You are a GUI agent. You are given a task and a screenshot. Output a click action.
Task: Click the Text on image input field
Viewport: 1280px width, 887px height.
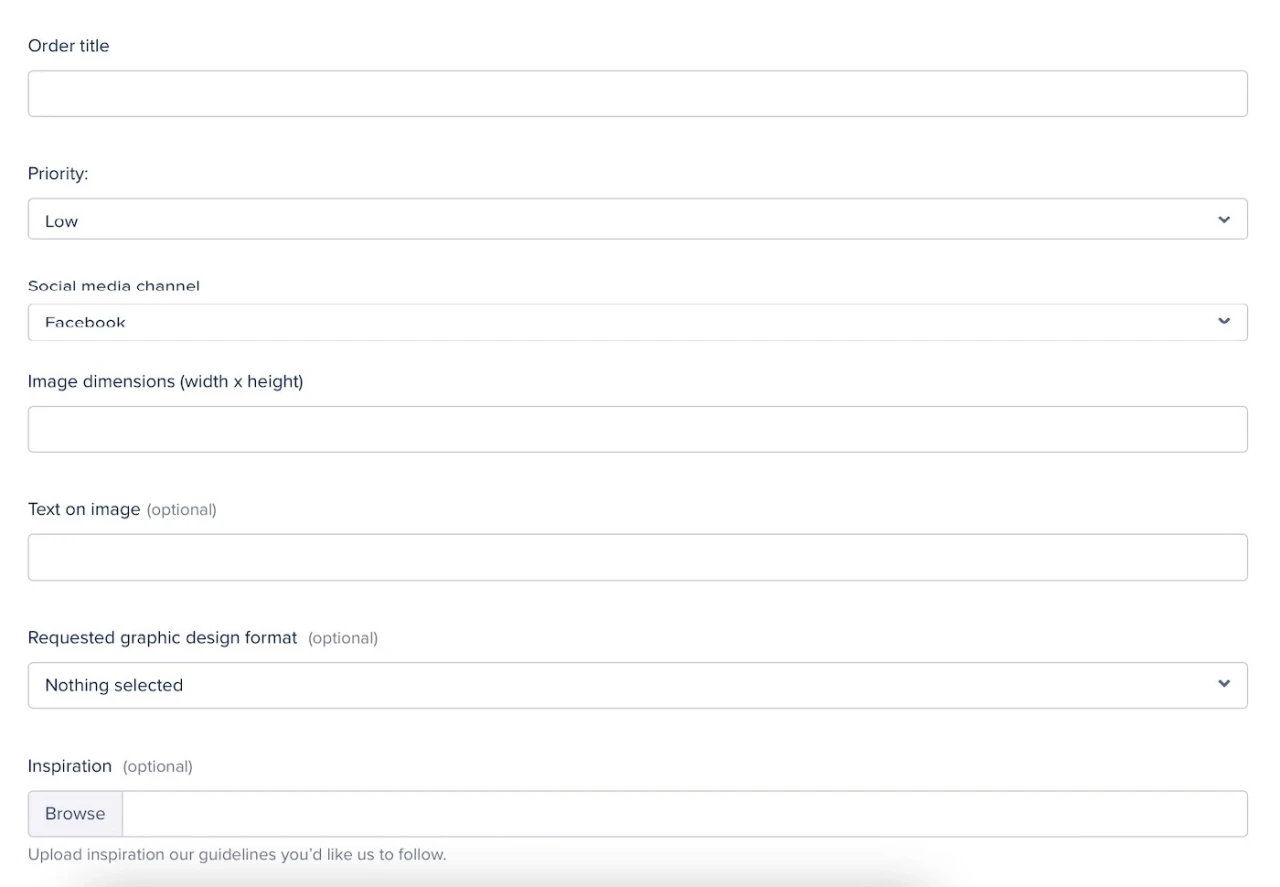click(637, 557)
